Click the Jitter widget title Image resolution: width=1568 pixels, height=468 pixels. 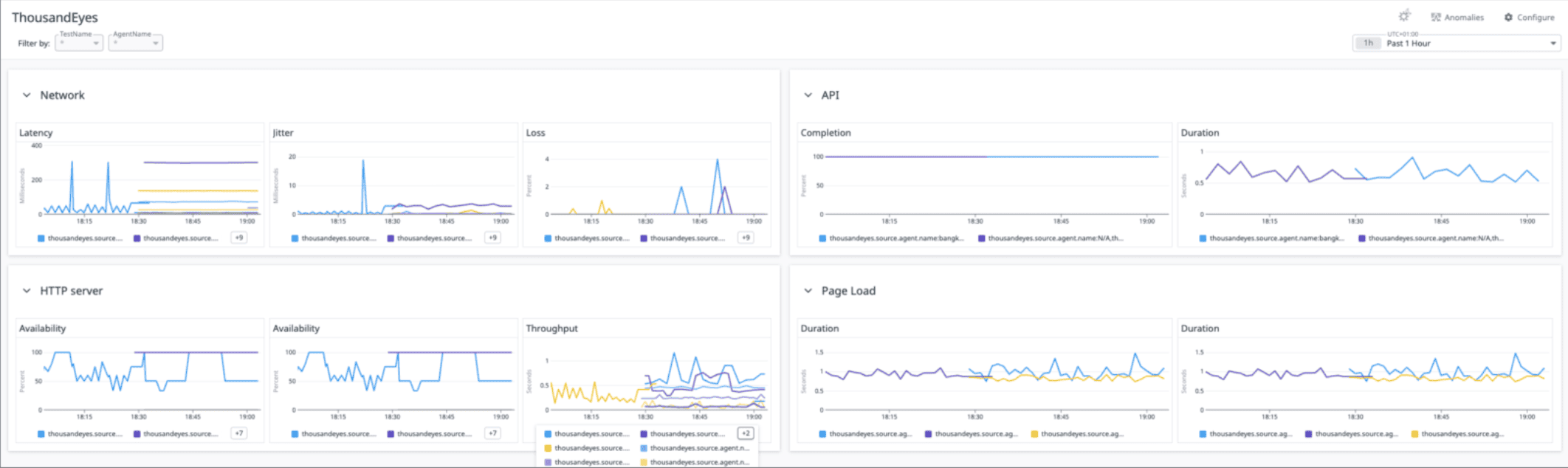click(x=283, y=133)
